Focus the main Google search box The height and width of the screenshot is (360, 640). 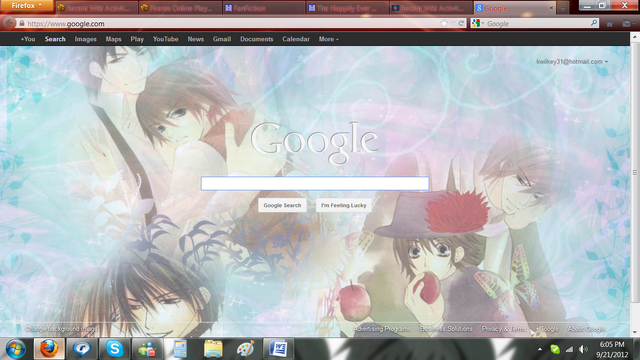tap(315, 184)
